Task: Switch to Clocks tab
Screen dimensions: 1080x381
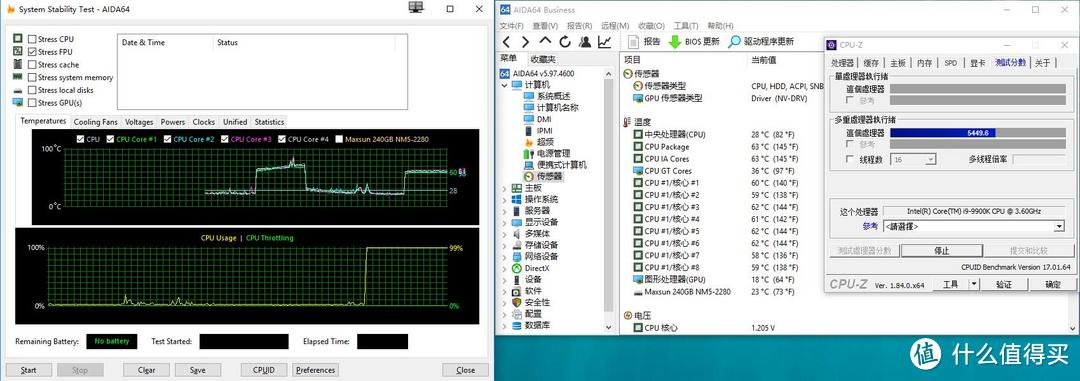Action: (x=204, y=122)
